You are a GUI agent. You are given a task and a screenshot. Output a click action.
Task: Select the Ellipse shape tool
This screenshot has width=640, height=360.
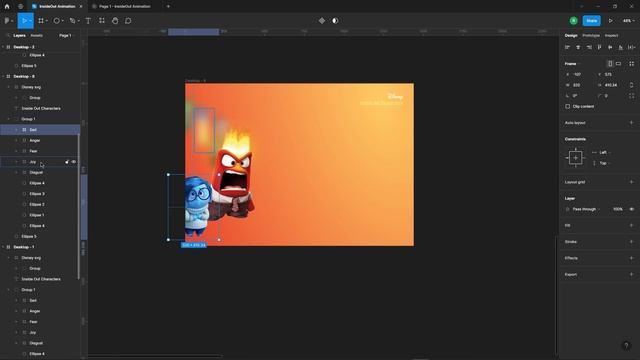[57, 21]
